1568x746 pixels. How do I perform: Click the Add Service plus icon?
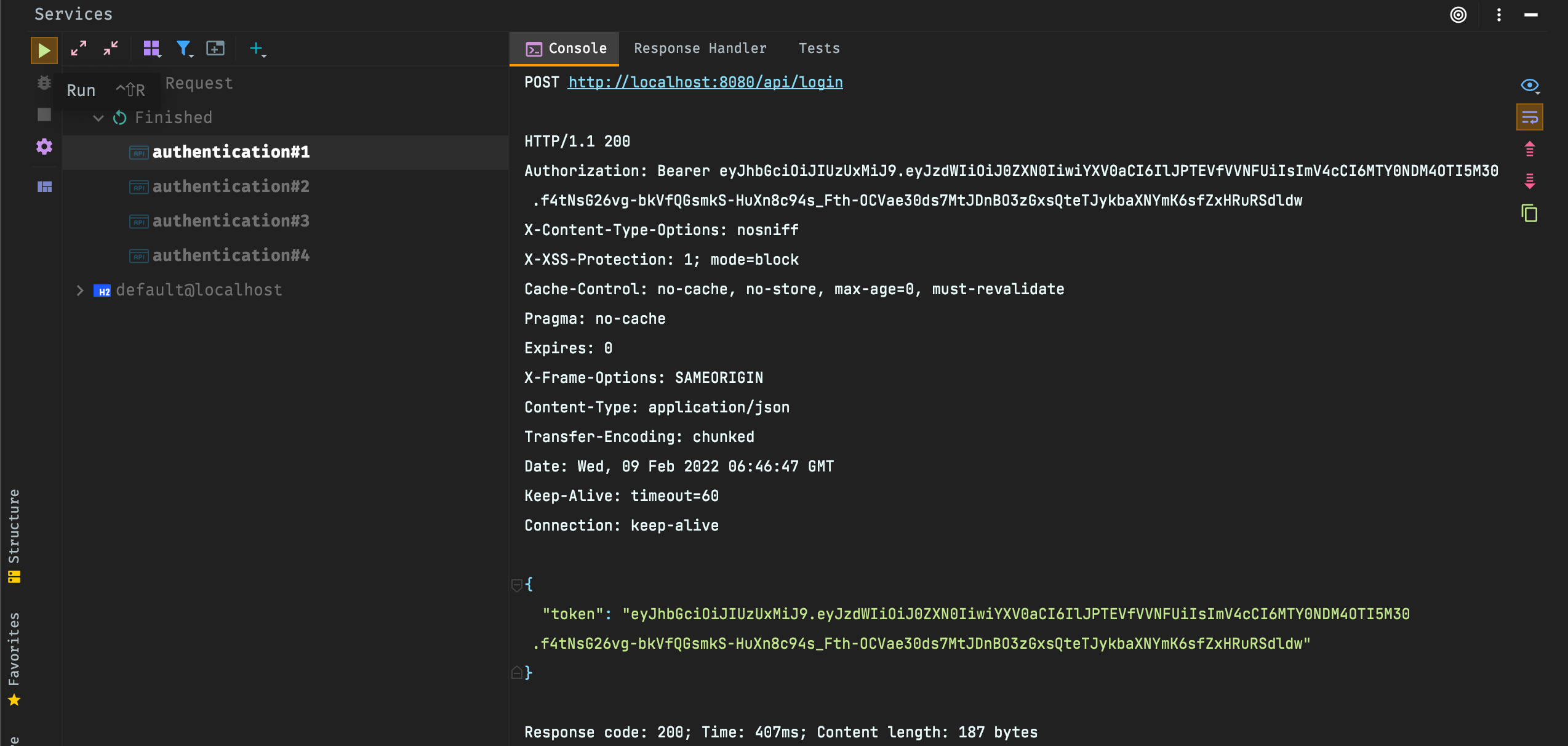coord(256,49)
